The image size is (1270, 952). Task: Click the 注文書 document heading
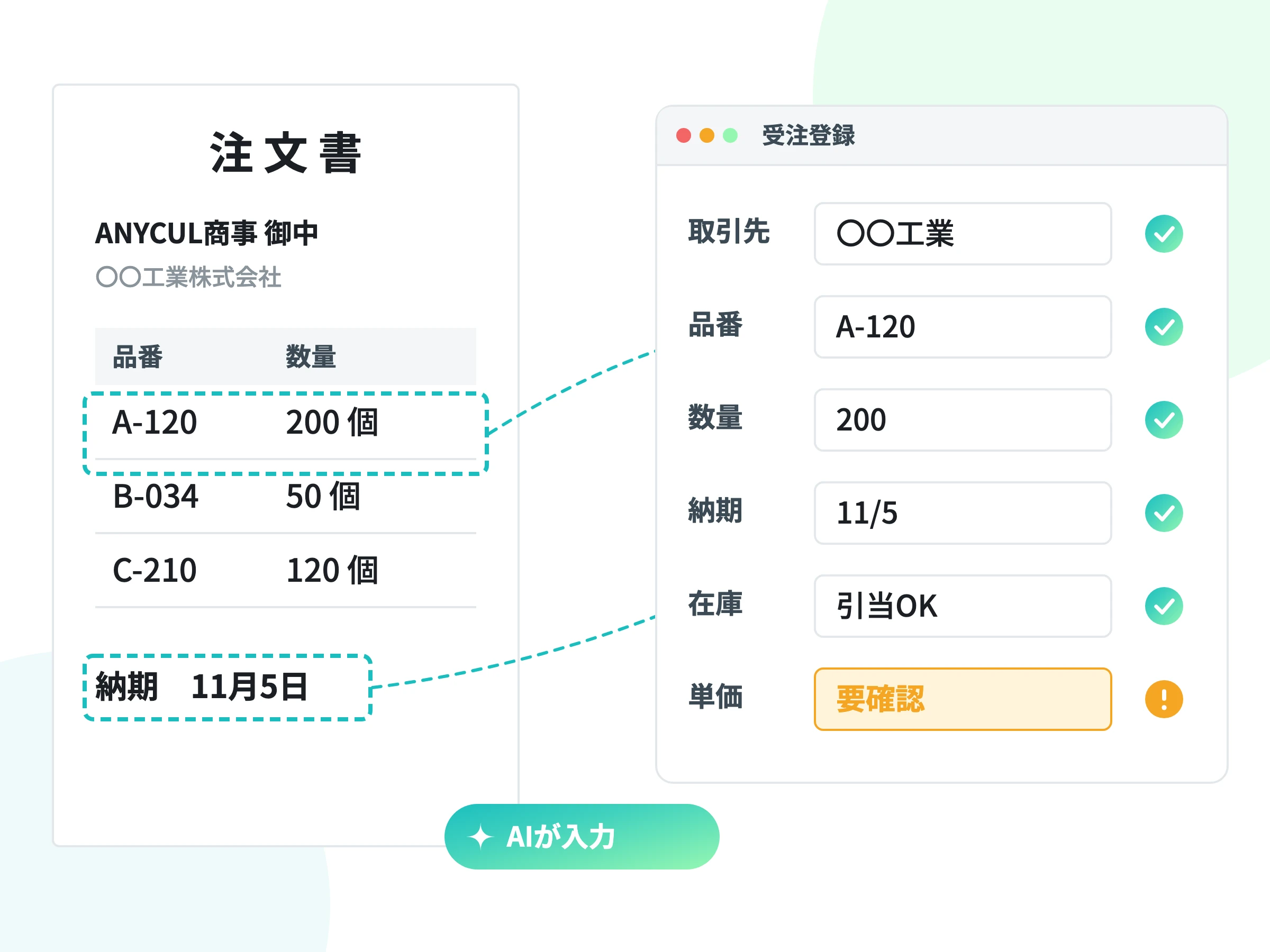coord(285,153)
